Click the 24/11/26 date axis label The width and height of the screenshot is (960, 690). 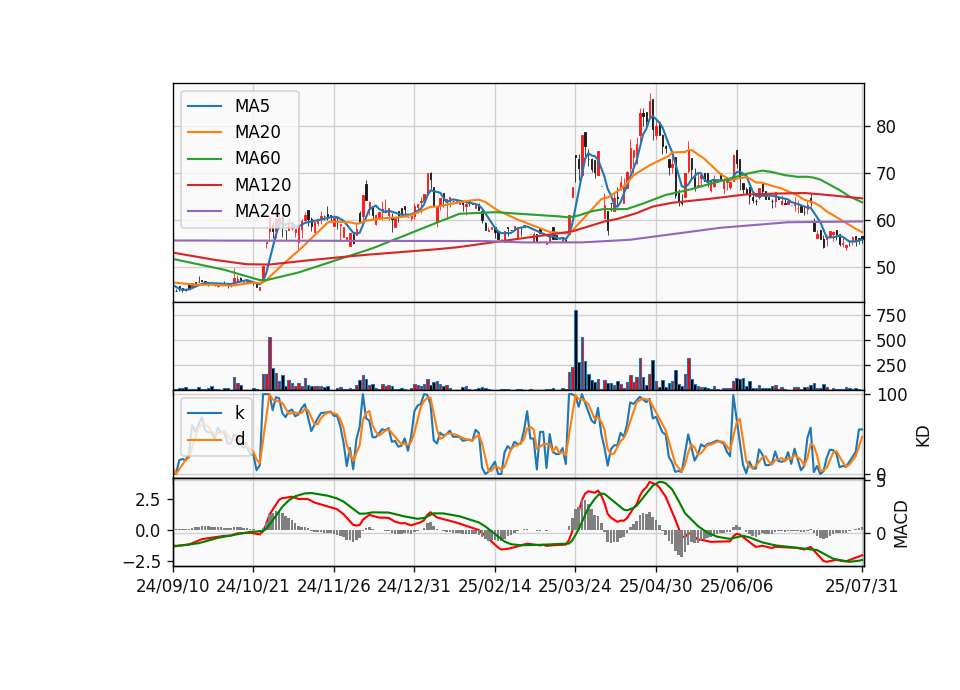[334, 586]
